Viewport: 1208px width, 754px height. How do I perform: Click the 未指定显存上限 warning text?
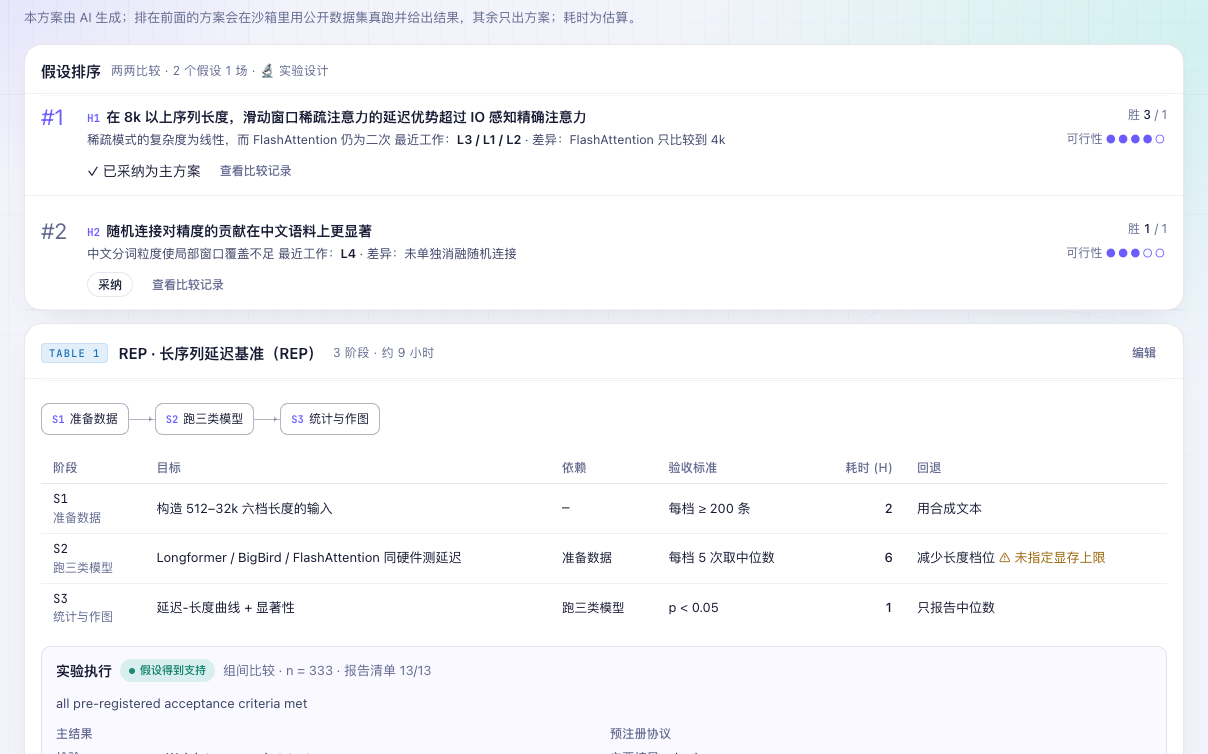click(x=1060, y=558)
